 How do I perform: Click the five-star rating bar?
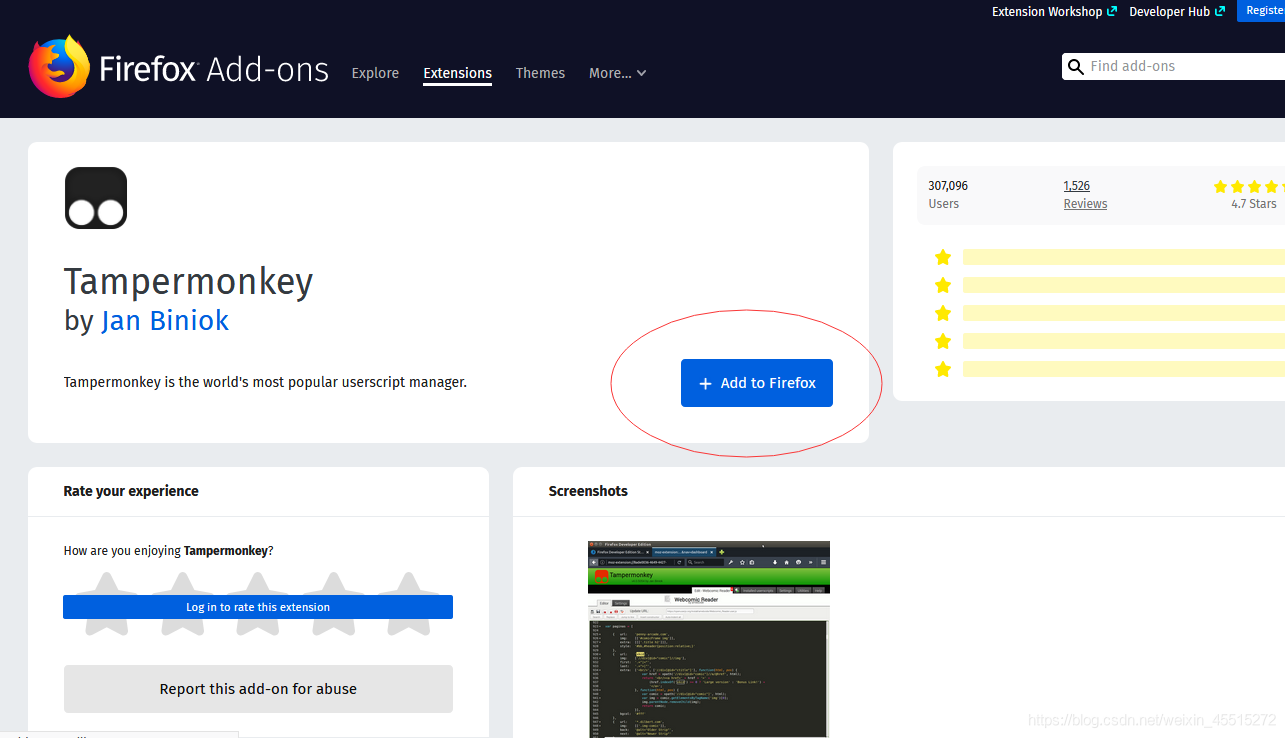[x=1124, y=257]
